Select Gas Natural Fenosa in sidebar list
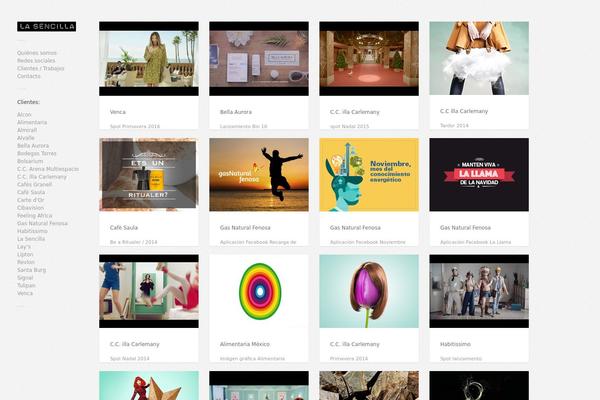This screenshot has width=600, height=400. point(42,223)
